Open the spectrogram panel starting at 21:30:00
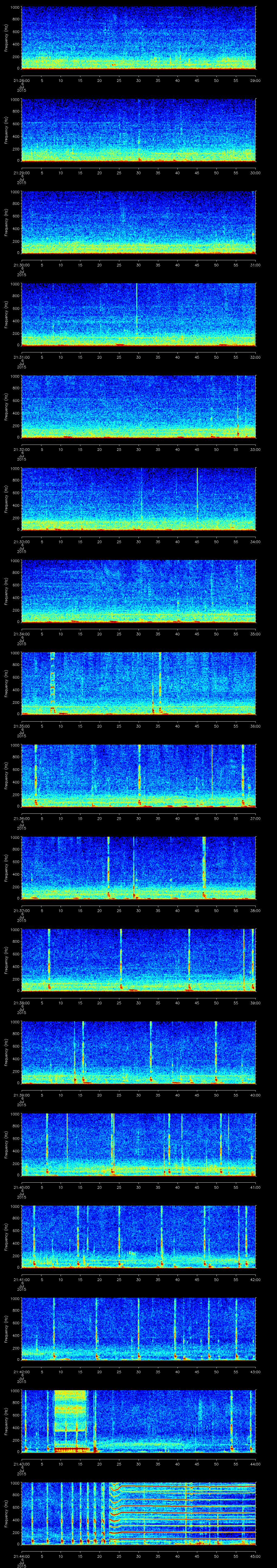 click(x=138, y=223)
